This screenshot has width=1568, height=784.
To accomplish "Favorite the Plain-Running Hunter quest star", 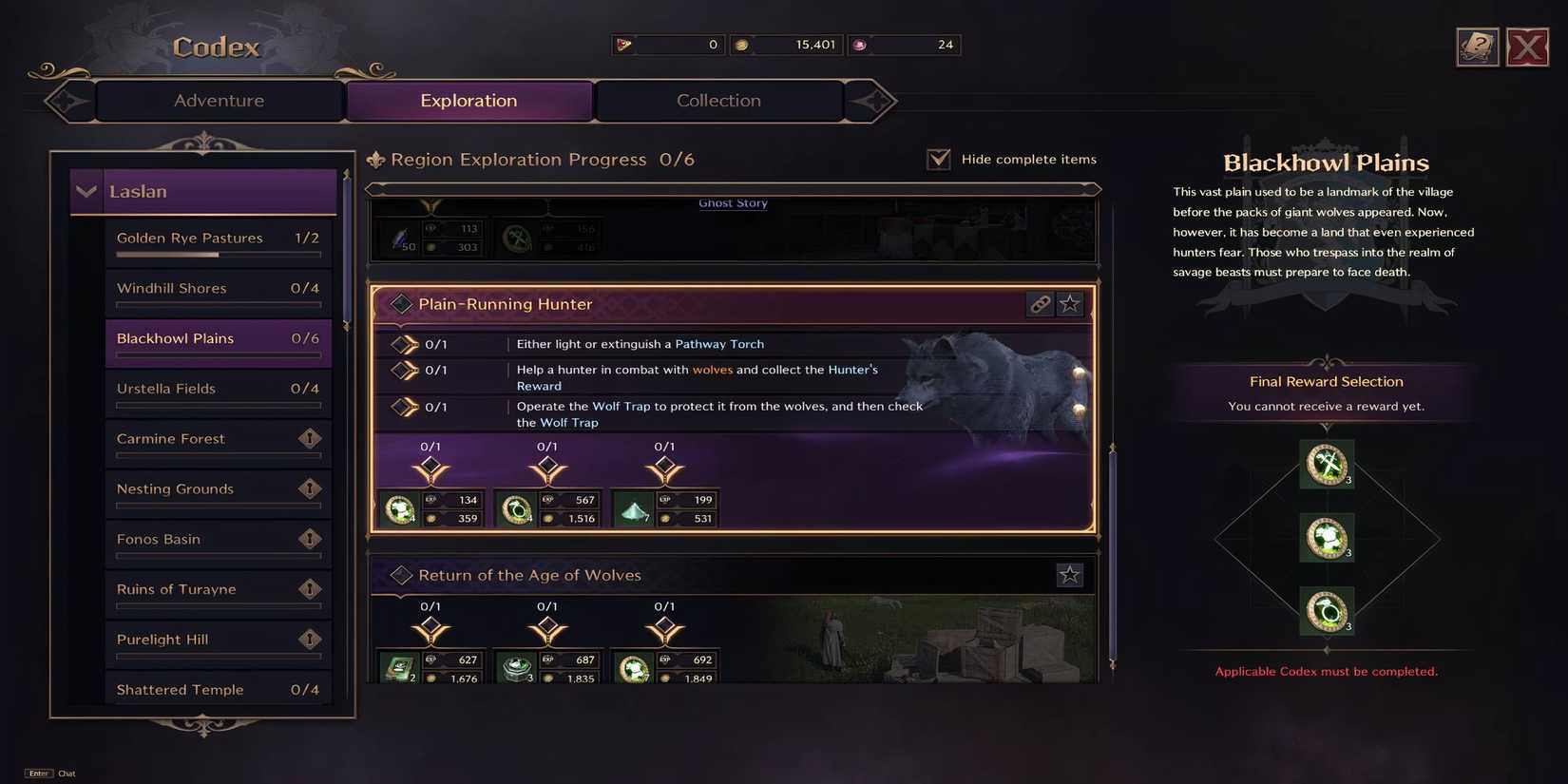I will click(1070, 304).
